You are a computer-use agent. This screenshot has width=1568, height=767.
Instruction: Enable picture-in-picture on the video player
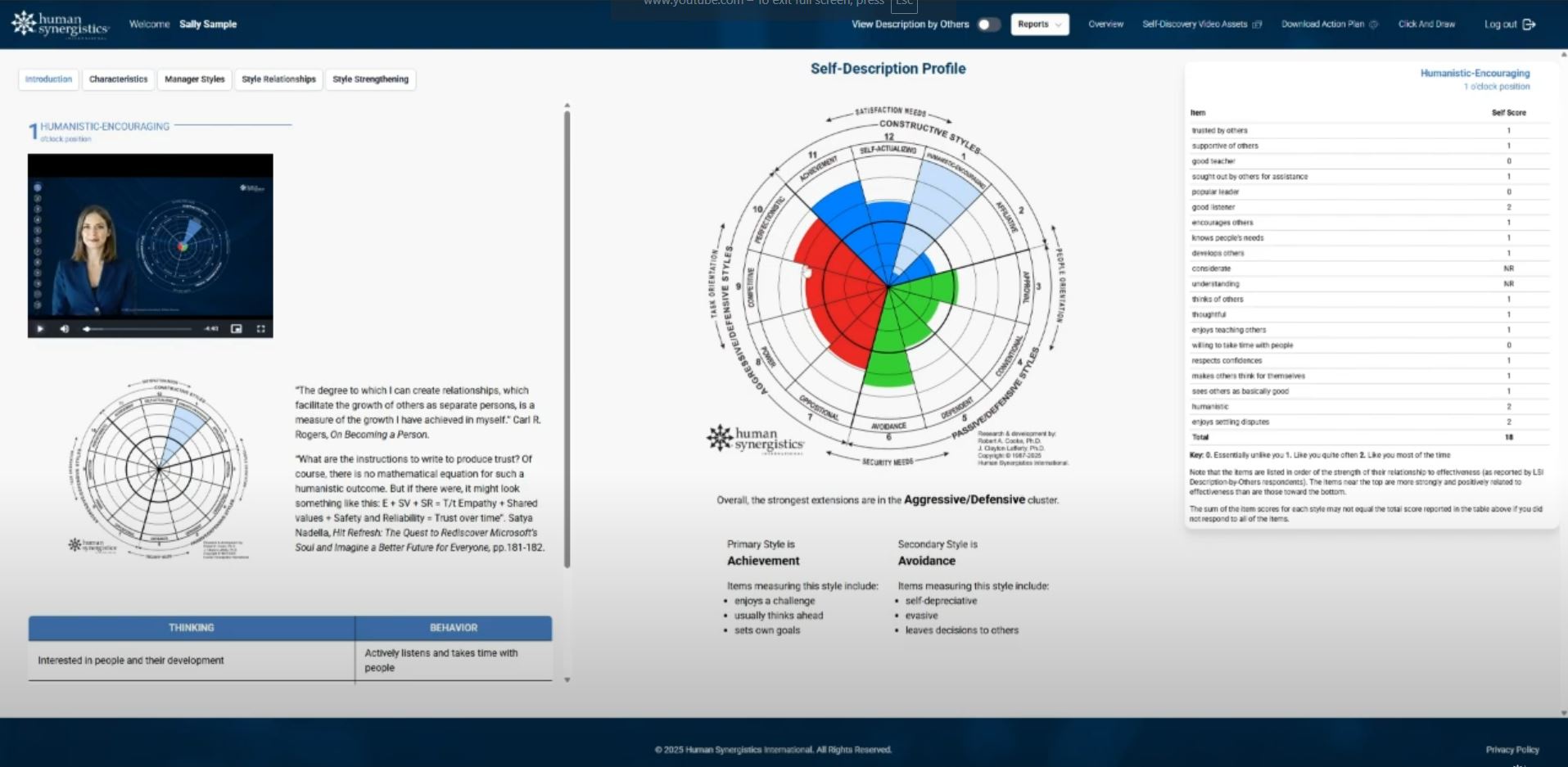pyautogui.click(x=237, y=329)
